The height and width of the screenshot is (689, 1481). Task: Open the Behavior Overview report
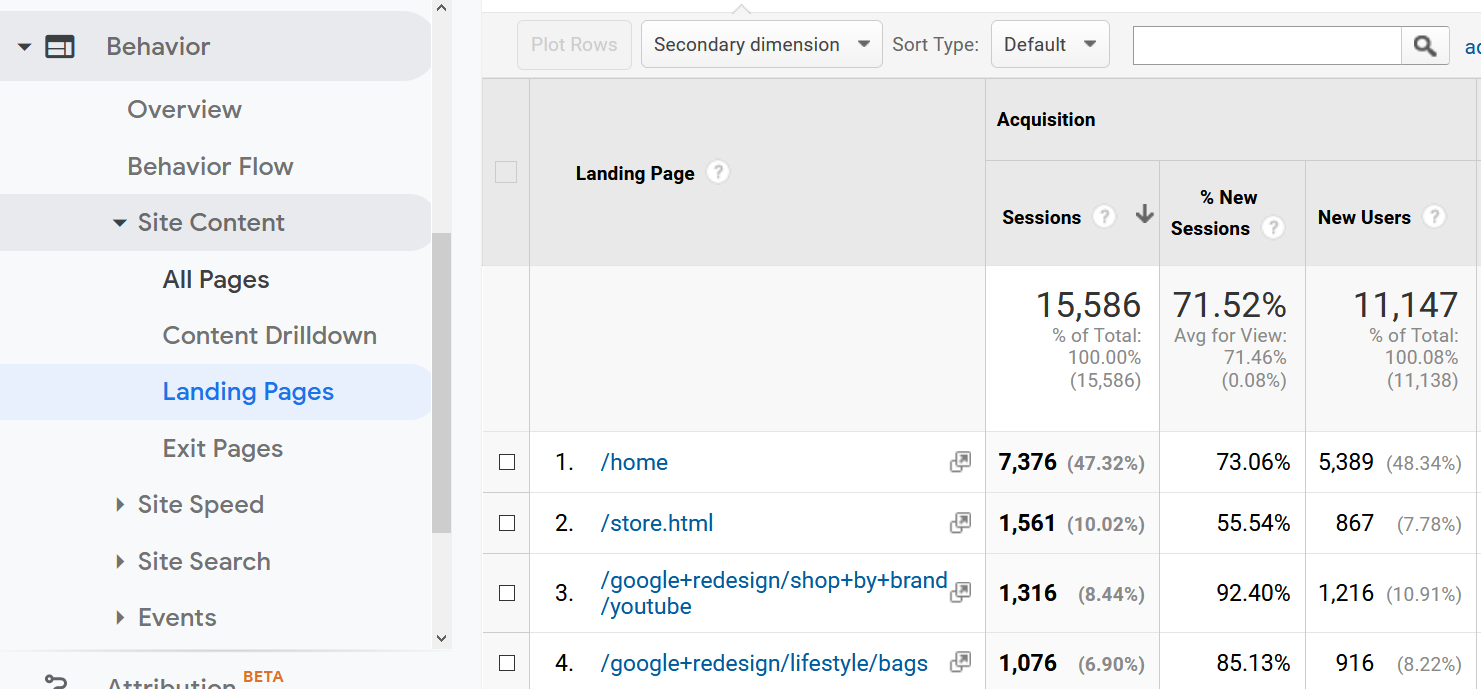pos(184,110)
